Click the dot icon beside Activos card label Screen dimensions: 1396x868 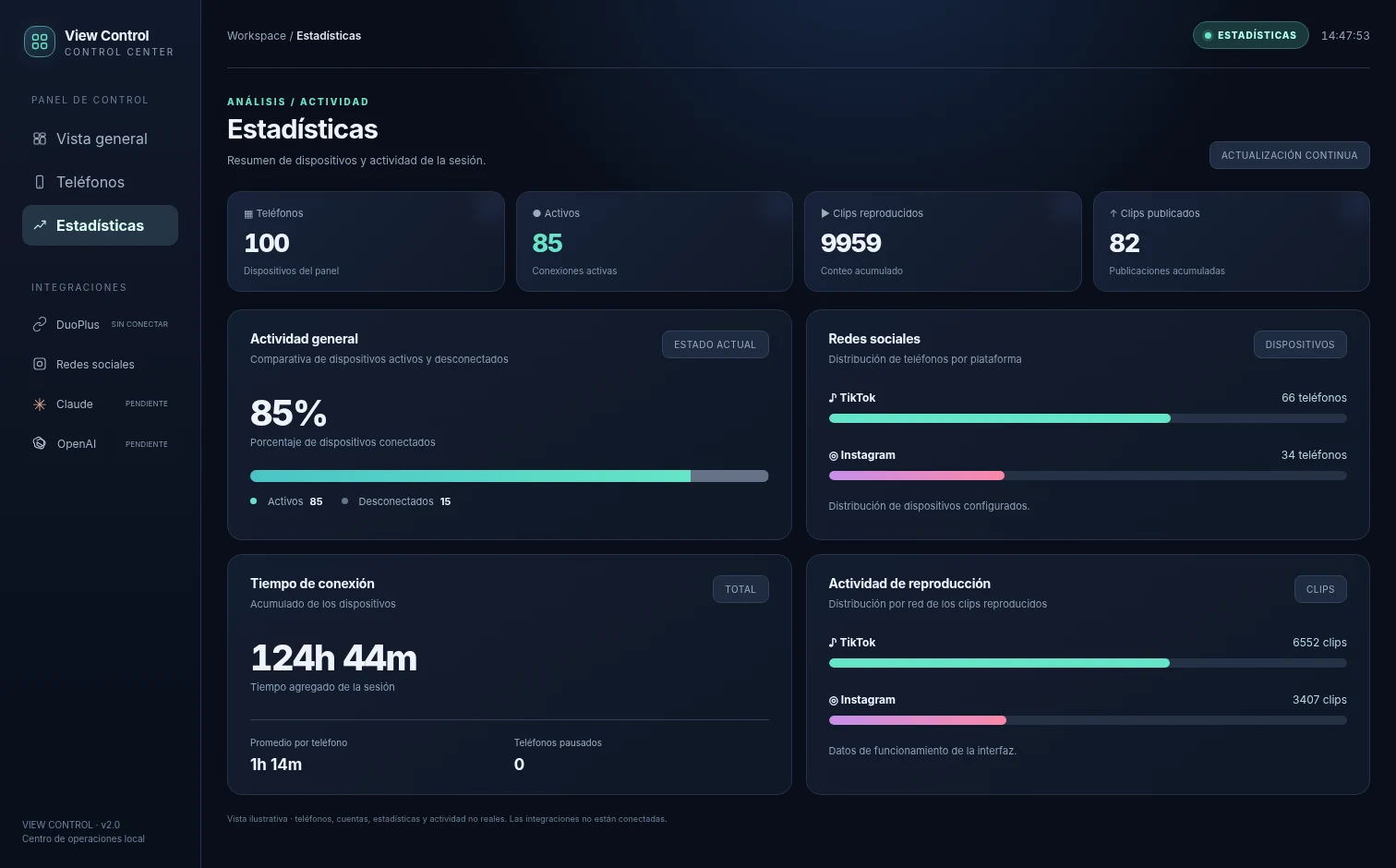(x=536, y=213)
